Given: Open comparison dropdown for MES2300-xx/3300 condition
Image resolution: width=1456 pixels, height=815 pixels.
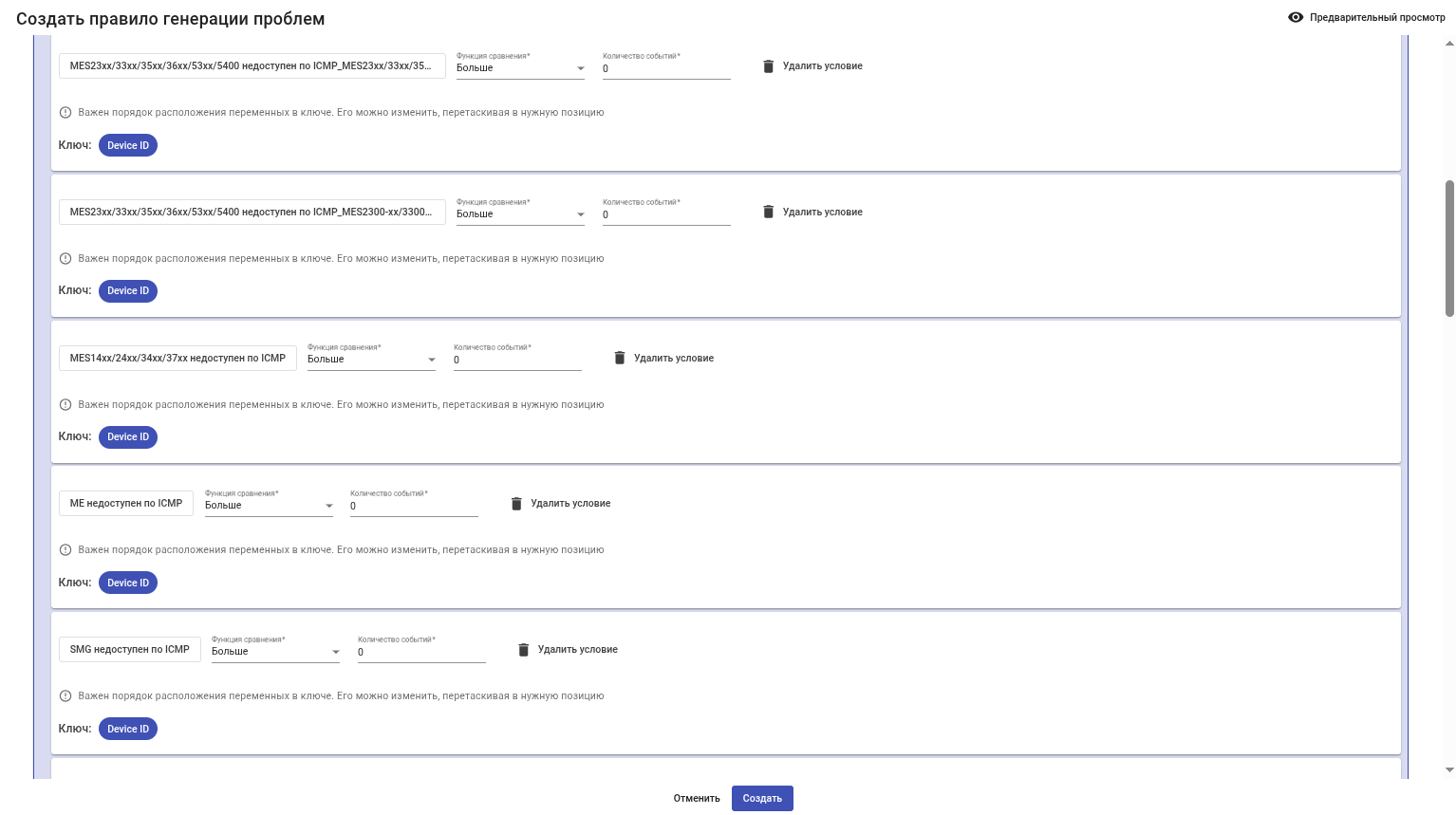Looking at the screenshot, I should (x=520, y=214).
